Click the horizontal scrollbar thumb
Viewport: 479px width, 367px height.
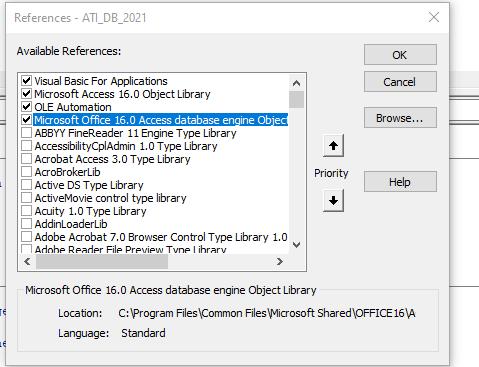point(102,262)
